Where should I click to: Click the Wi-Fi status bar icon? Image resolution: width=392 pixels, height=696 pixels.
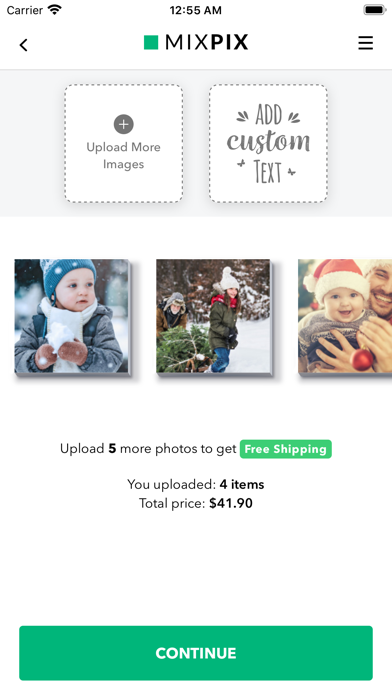55,10
